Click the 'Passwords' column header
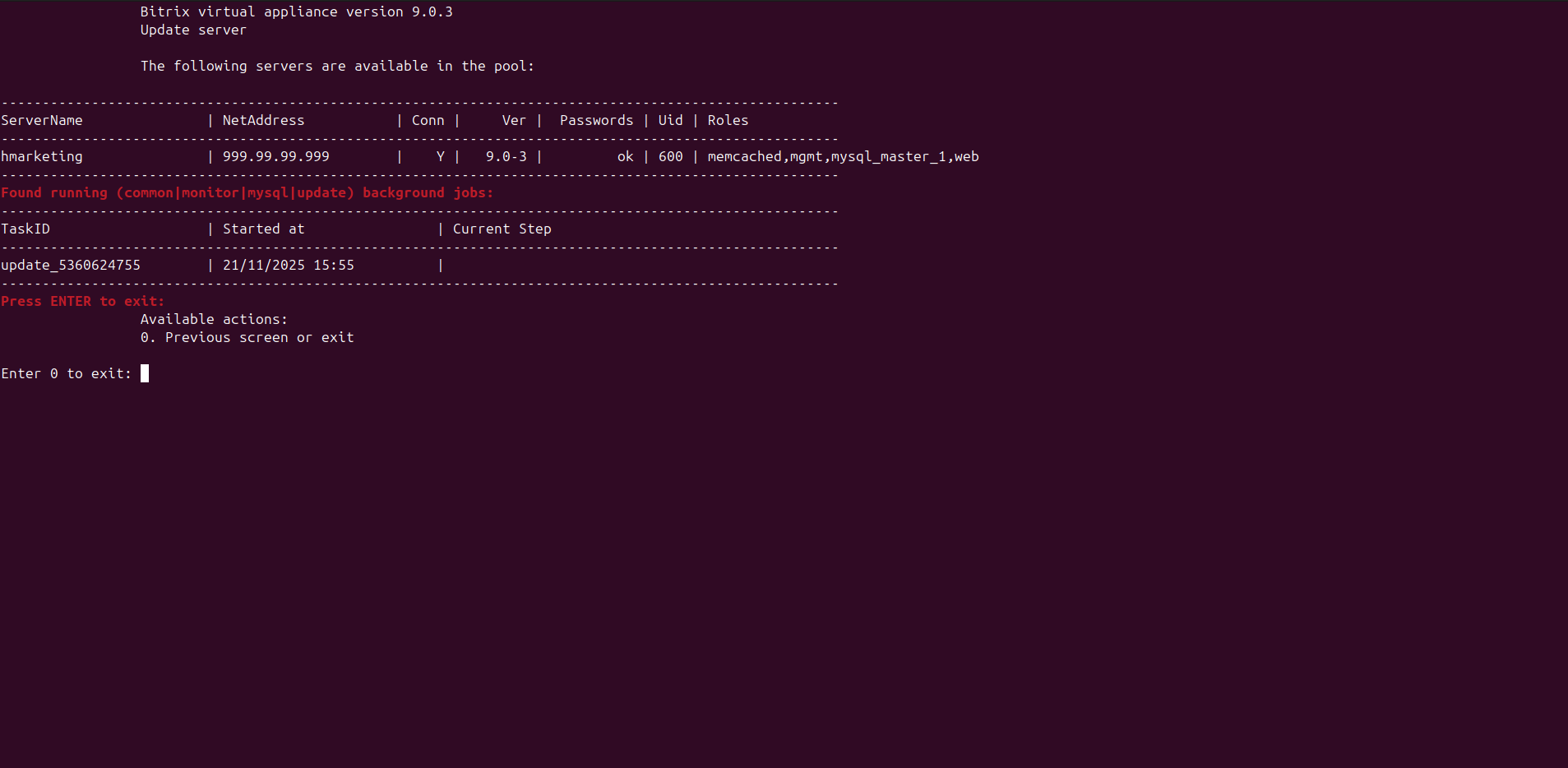This screenshot has height=768, width=1568. click(596, 120)
